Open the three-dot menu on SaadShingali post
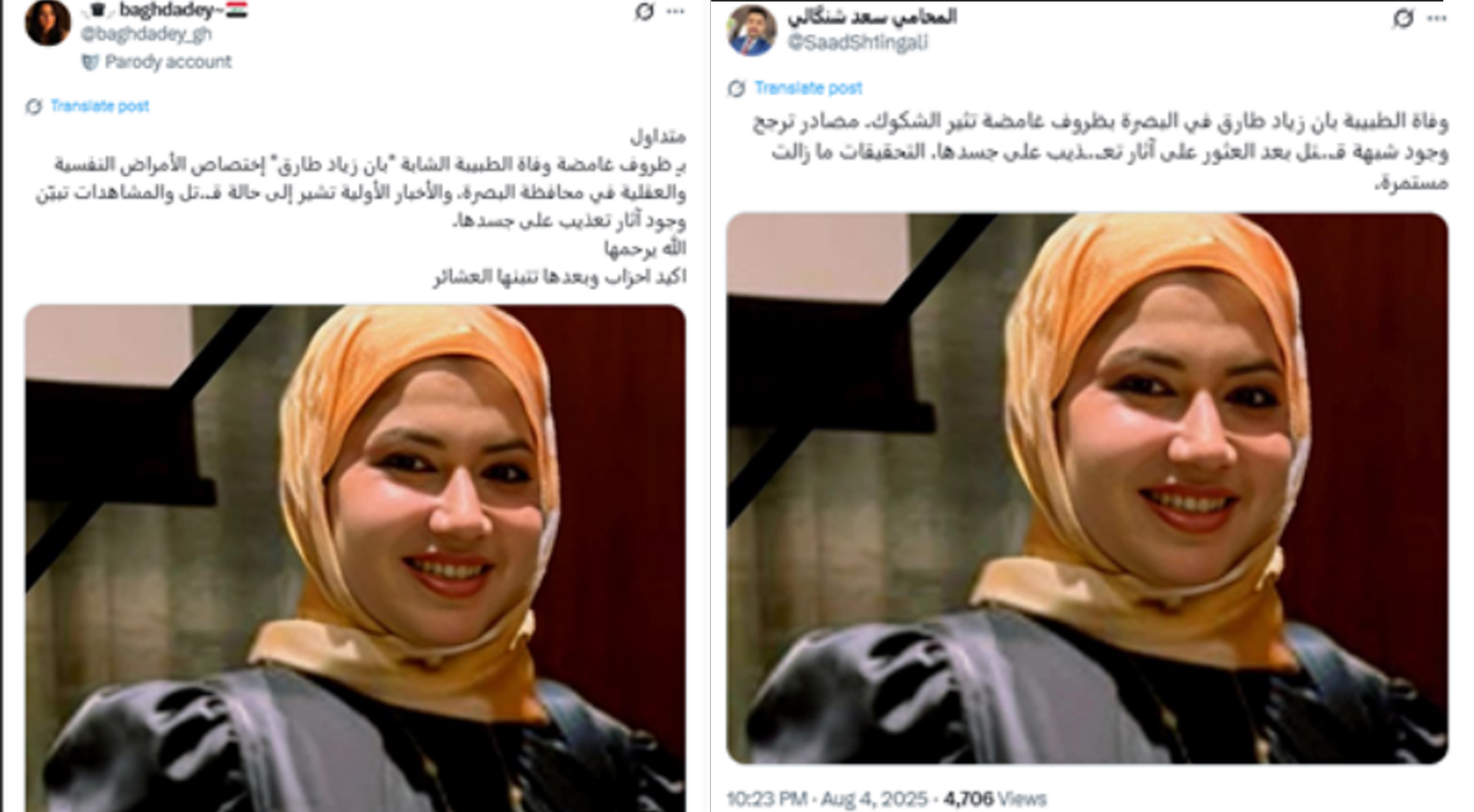This screenshot has height=812, width=1474. click(1436, 18)
